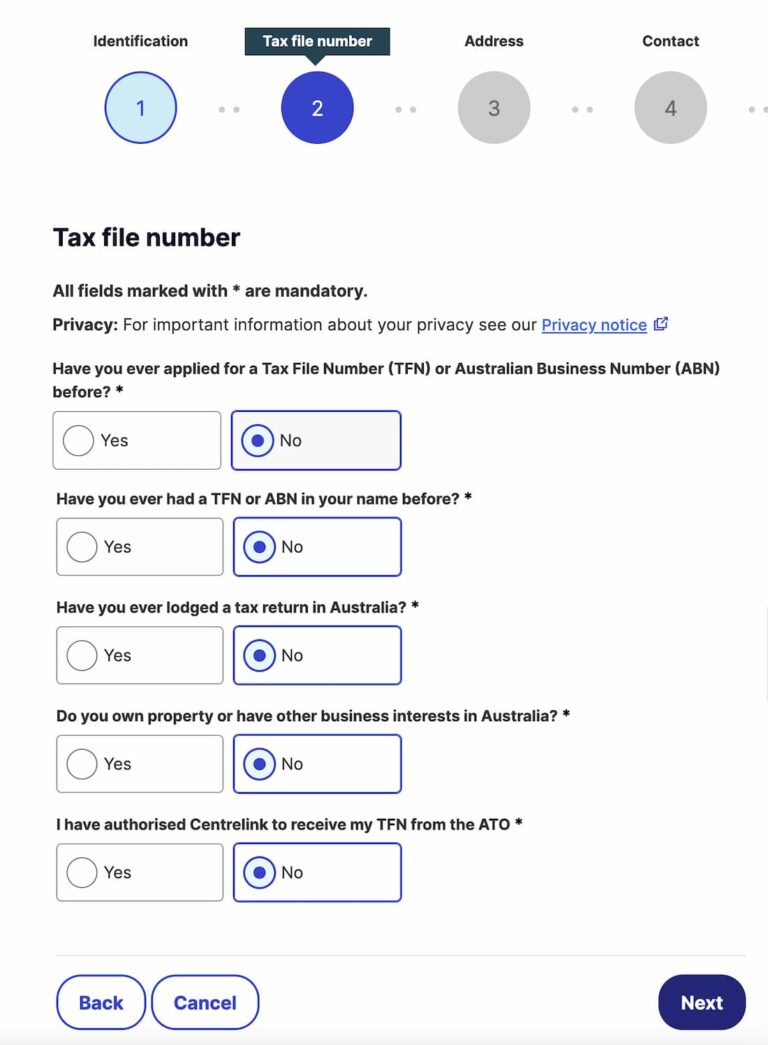
Task: Click the Back button
Action: click(101, 1003)
